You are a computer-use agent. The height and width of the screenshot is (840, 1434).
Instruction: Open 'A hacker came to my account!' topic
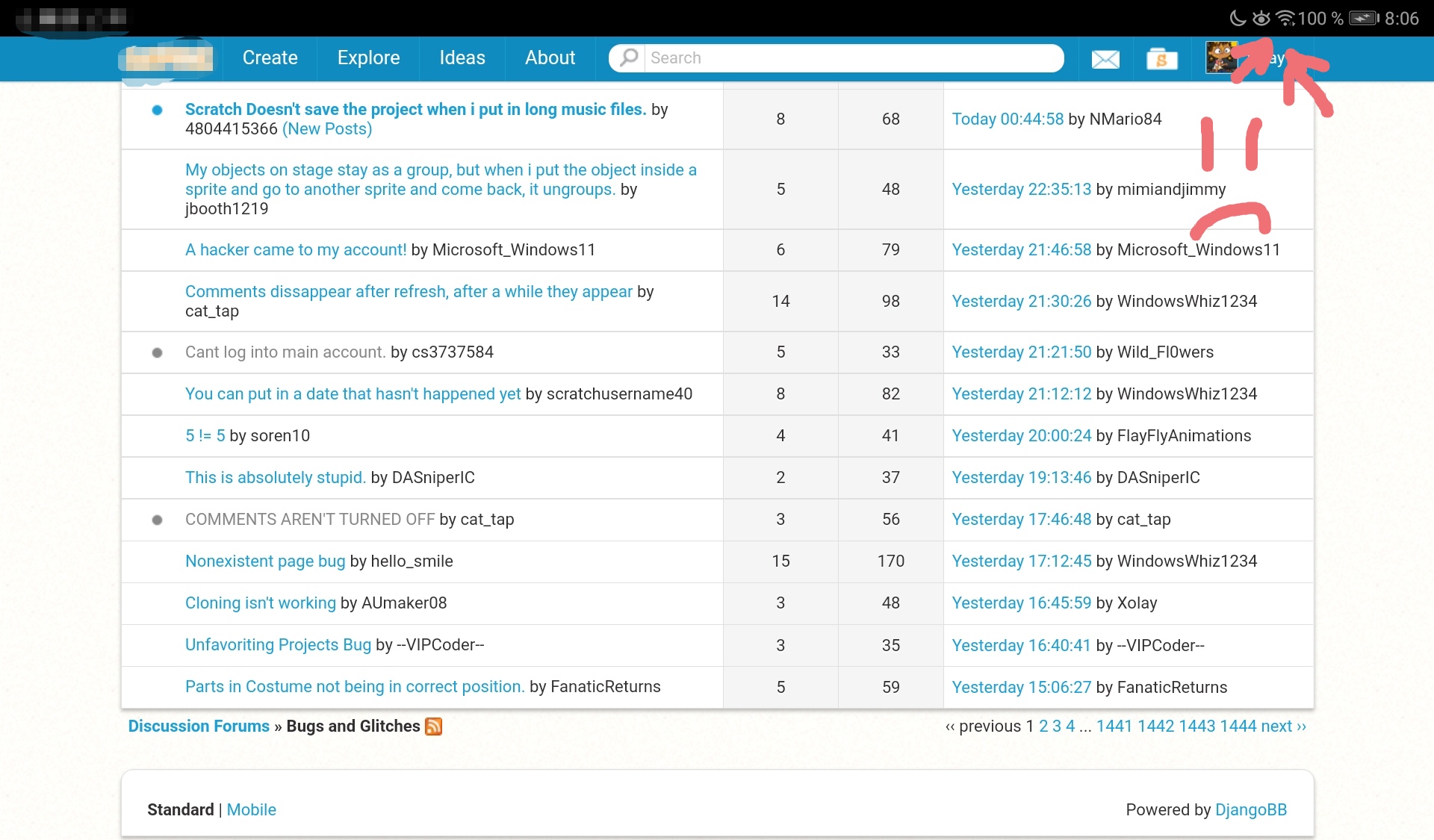tap(295, 249)
